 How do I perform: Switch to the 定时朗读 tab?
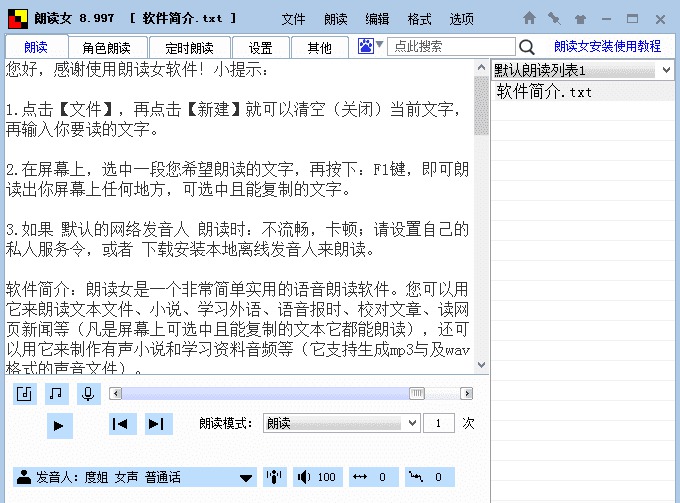click(190, 48)
